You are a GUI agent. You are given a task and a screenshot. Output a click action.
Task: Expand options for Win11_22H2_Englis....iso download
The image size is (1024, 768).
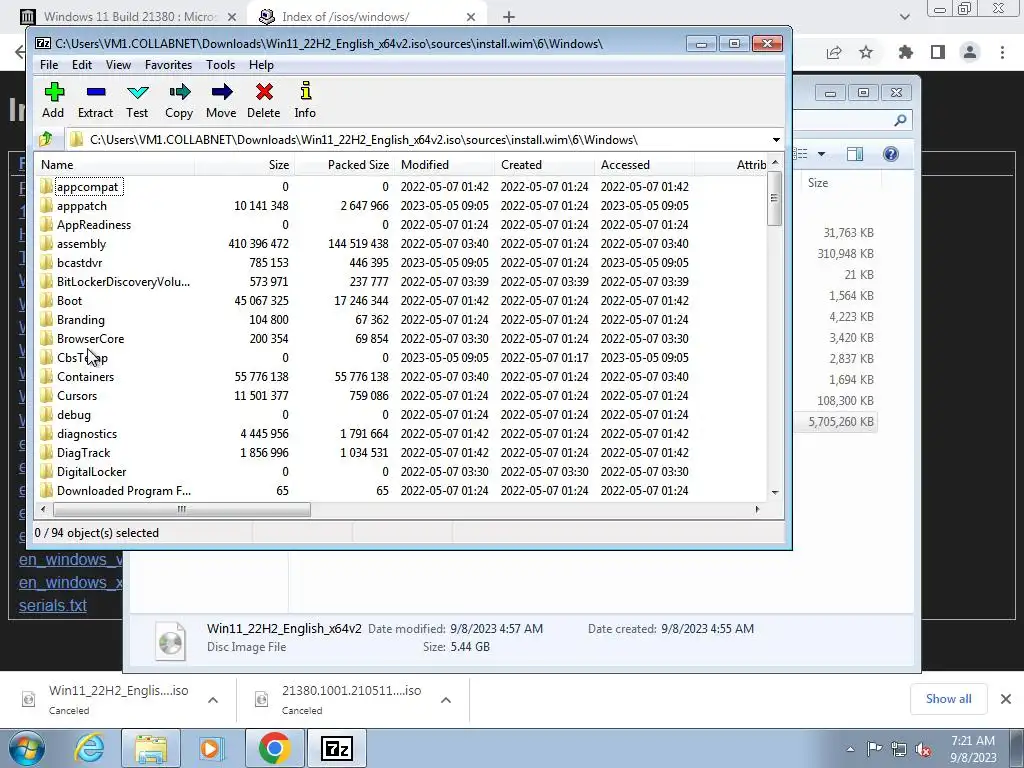coord(213,700)
